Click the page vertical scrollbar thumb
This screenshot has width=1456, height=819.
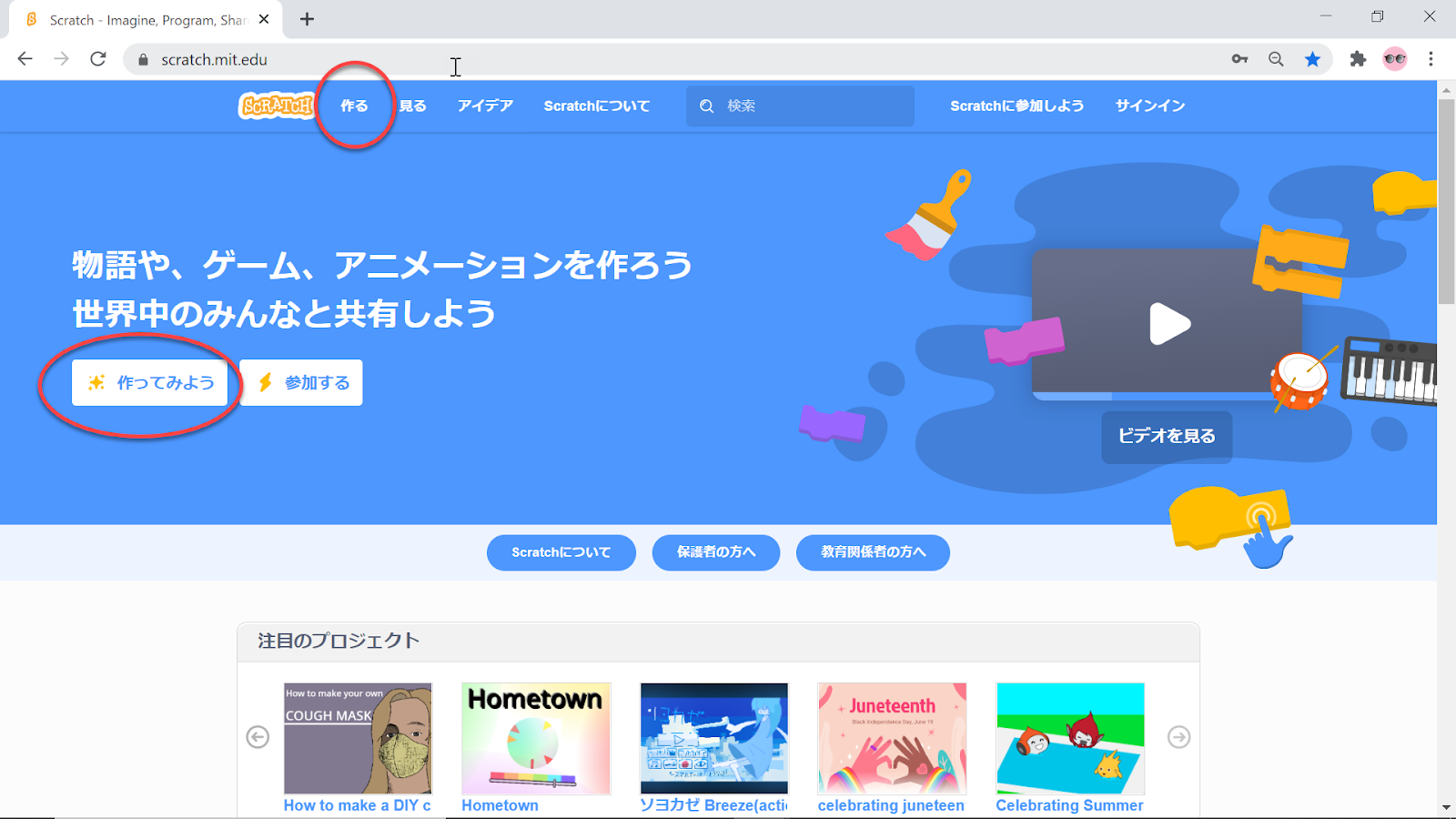coord(1446,202)
